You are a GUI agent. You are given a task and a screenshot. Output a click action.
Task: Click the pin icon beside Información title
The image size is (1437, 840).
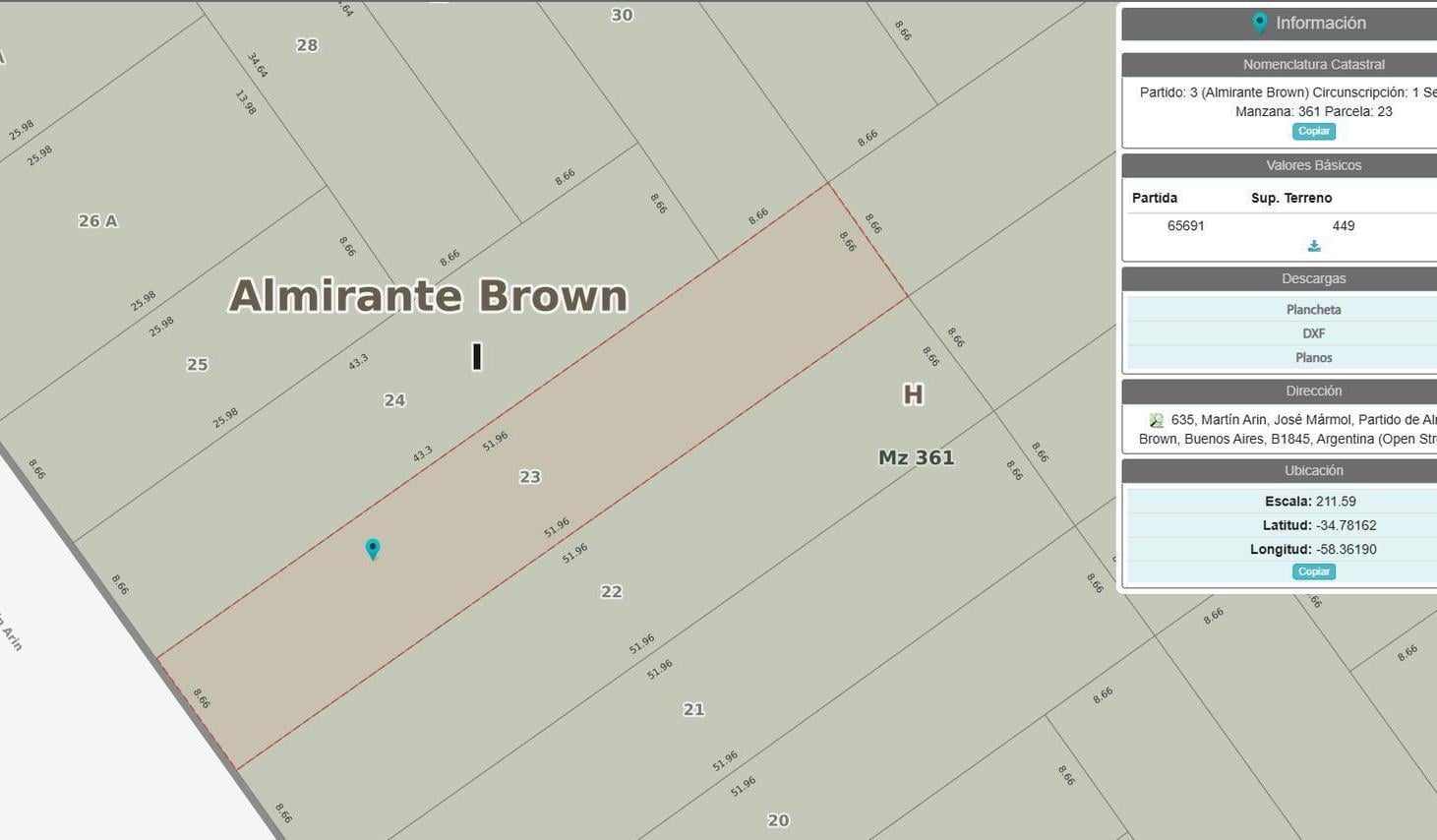click(1259, 23)
